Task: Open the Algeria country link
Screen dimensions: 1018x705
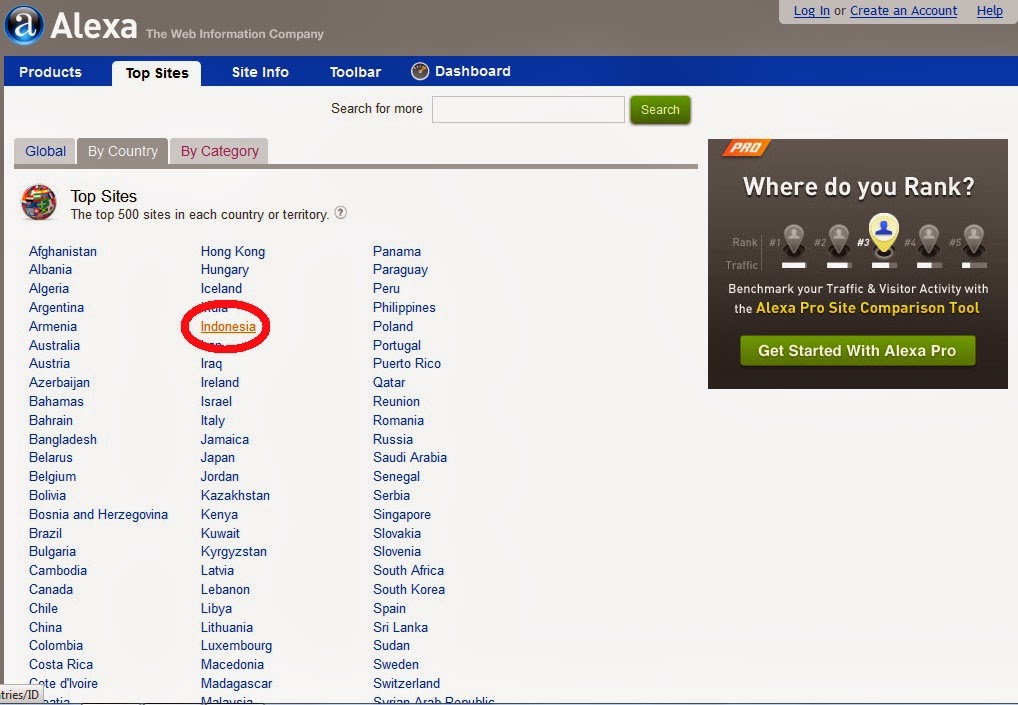Action: point(49,288)
